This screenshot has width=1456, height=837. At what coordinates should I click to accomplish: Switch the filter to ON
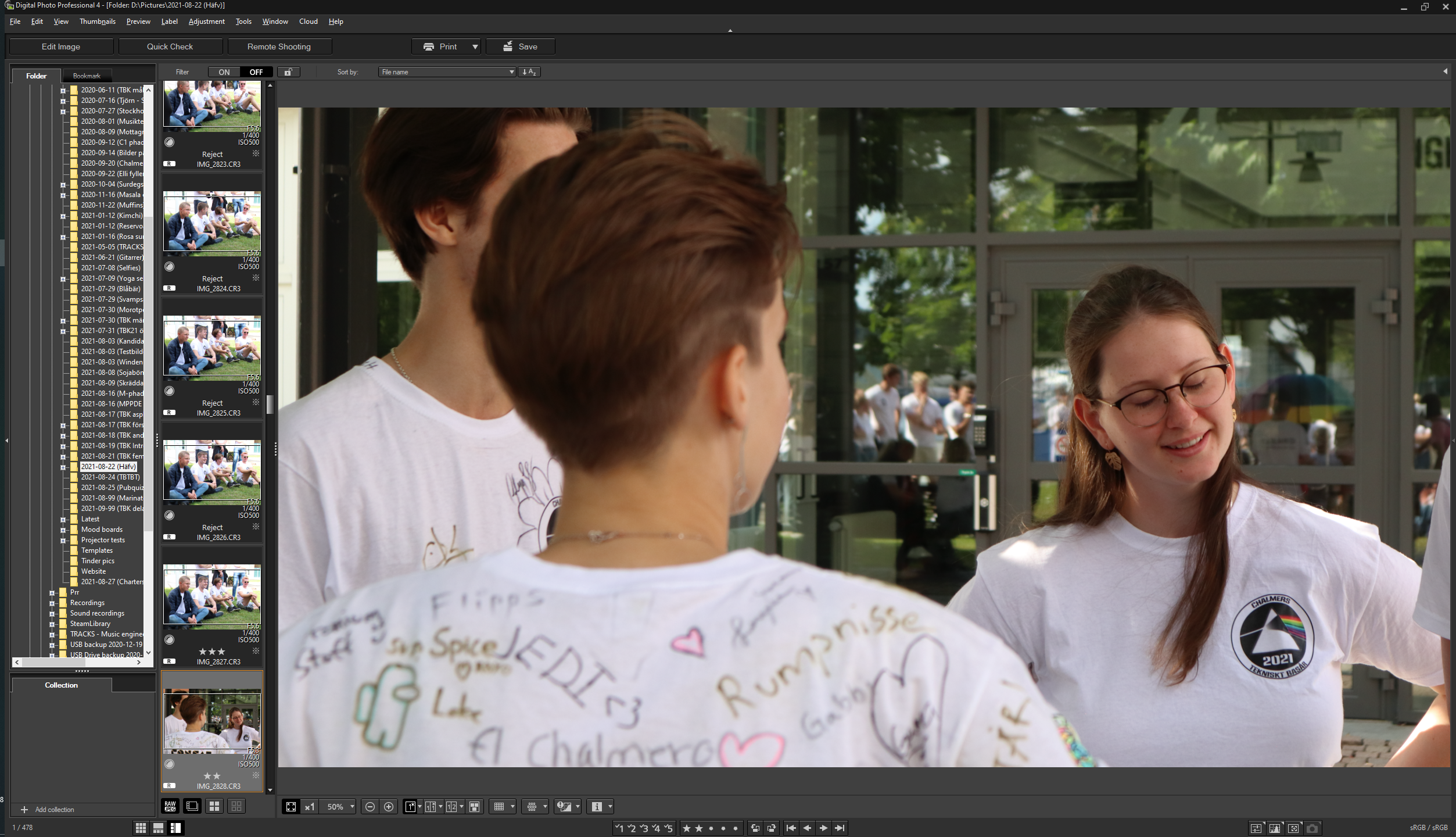pyautogui.click(x=224, y=71)
